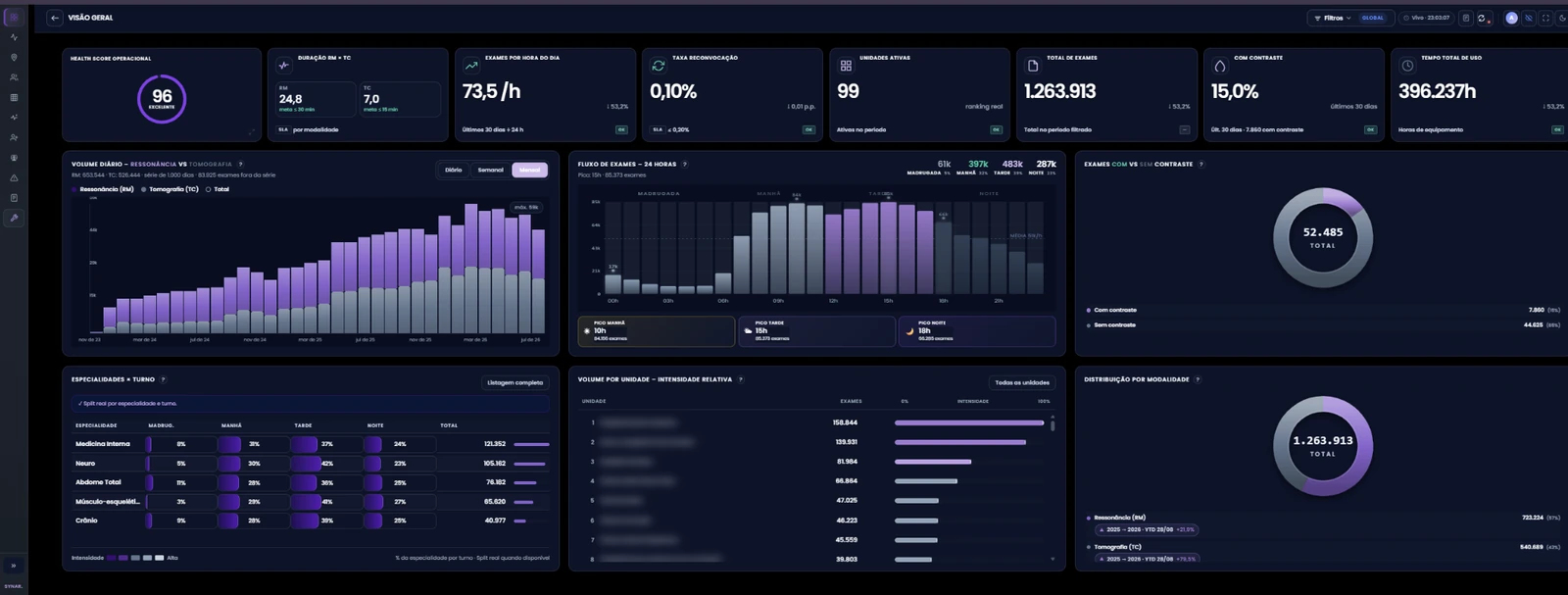
Task: Open the dashboard grid icon in sidebar
Action: (14, 18)
